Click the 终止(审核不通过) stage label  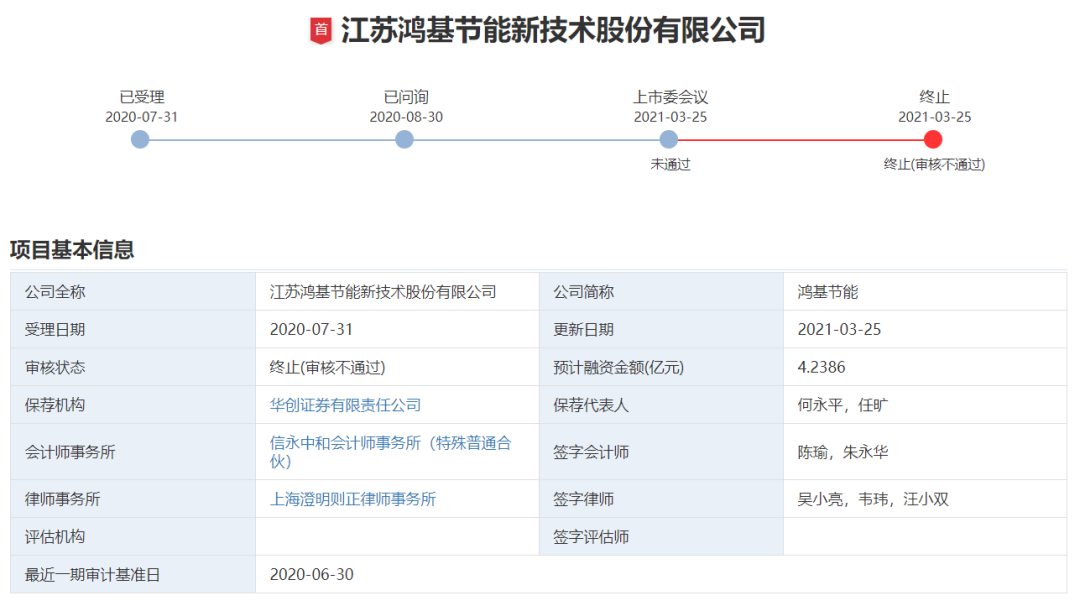click(933, 164)
